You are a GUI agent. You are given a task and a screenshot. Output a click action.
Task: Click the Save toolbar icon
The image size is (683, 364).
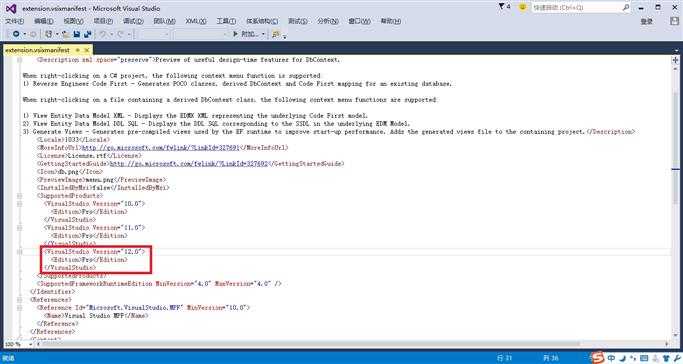(77, 34)
